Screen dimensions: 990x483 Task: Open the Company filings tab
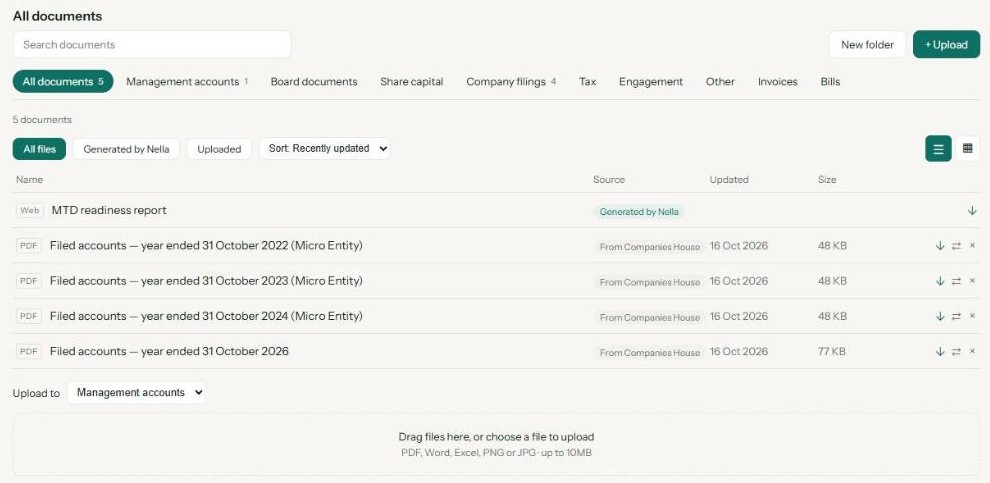tap(511, 81)
